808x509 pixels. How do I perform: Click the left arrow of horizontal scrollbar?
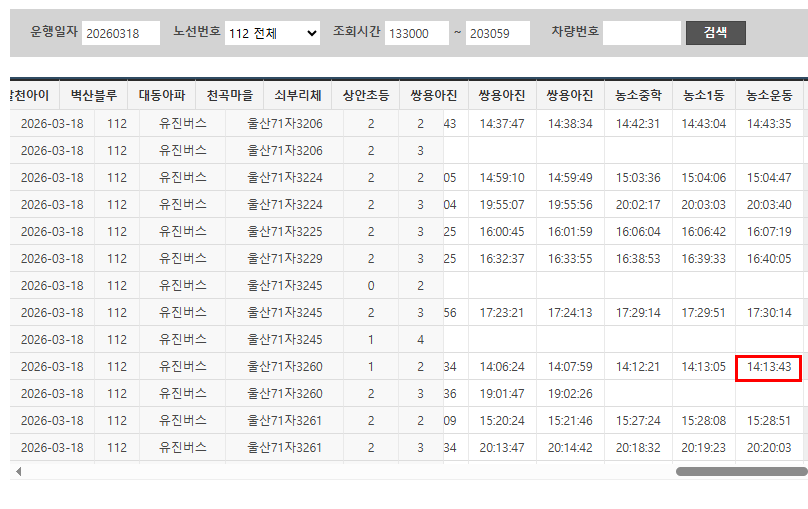tap(17, 471)
